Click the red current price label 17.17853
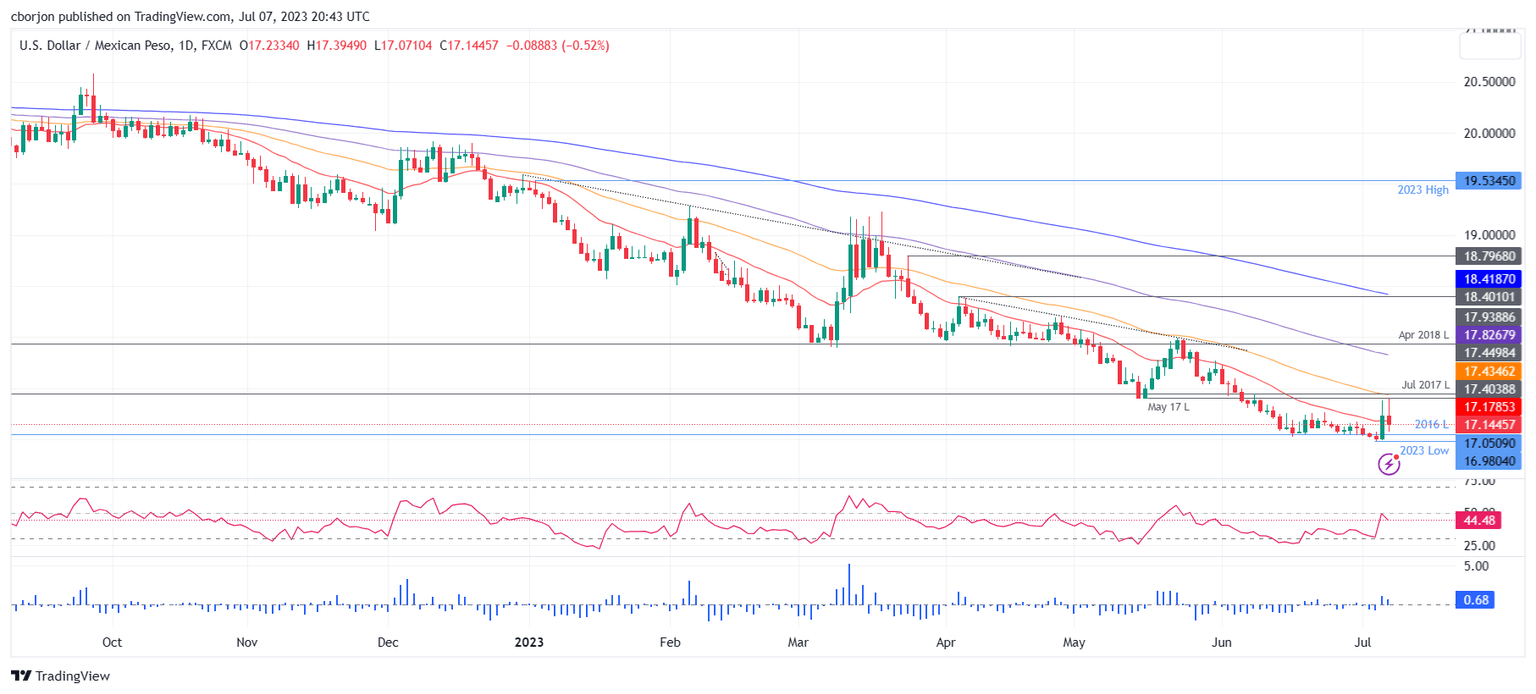1536x694 pixels. (x=1489, y=407)
